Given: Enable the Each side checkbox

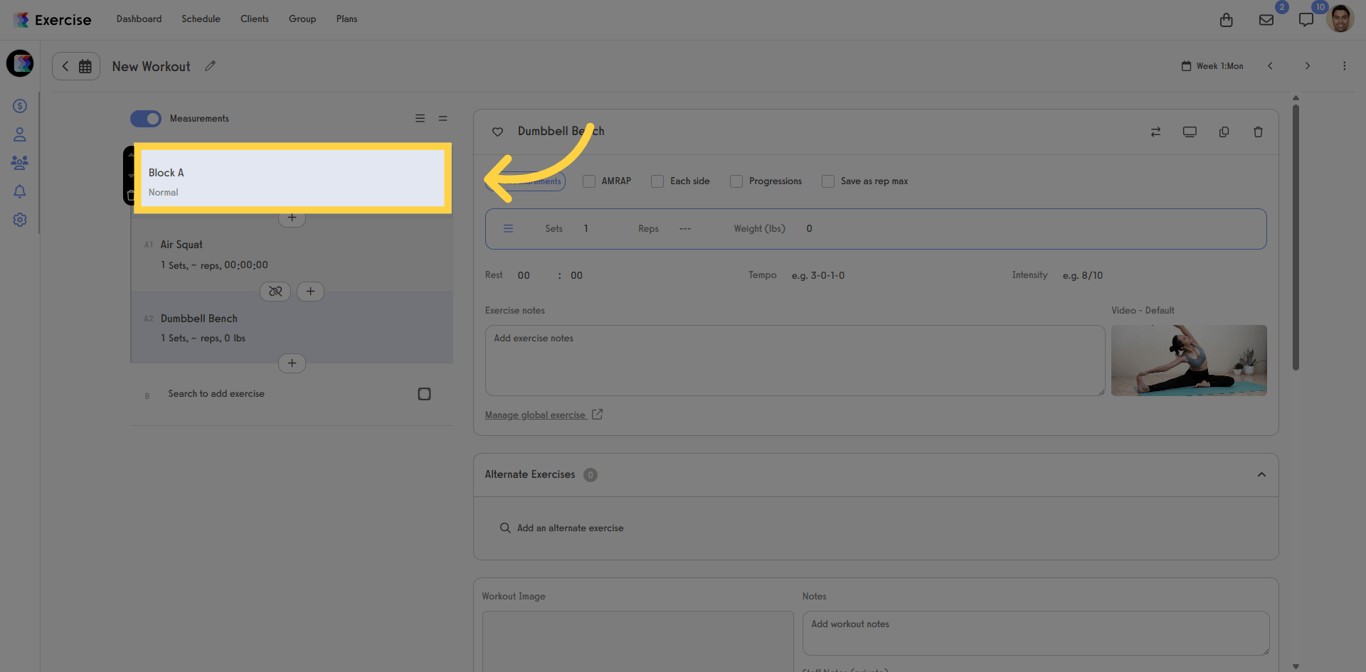Looking at the screenshot, I should point(657,181).
